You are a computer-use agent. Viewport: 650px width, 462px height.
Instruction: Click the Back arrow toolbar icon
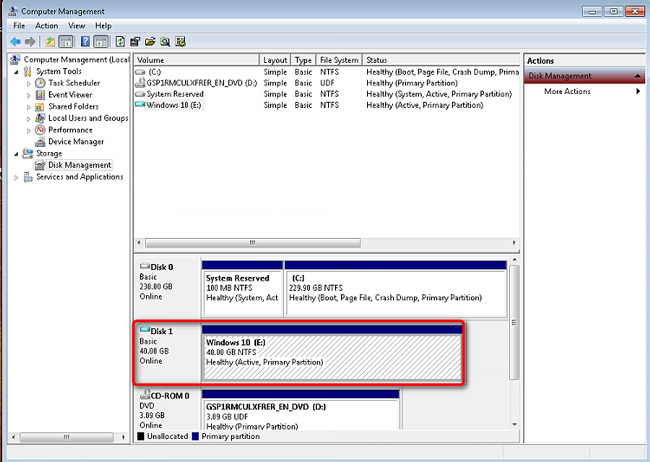pos(15,41)
